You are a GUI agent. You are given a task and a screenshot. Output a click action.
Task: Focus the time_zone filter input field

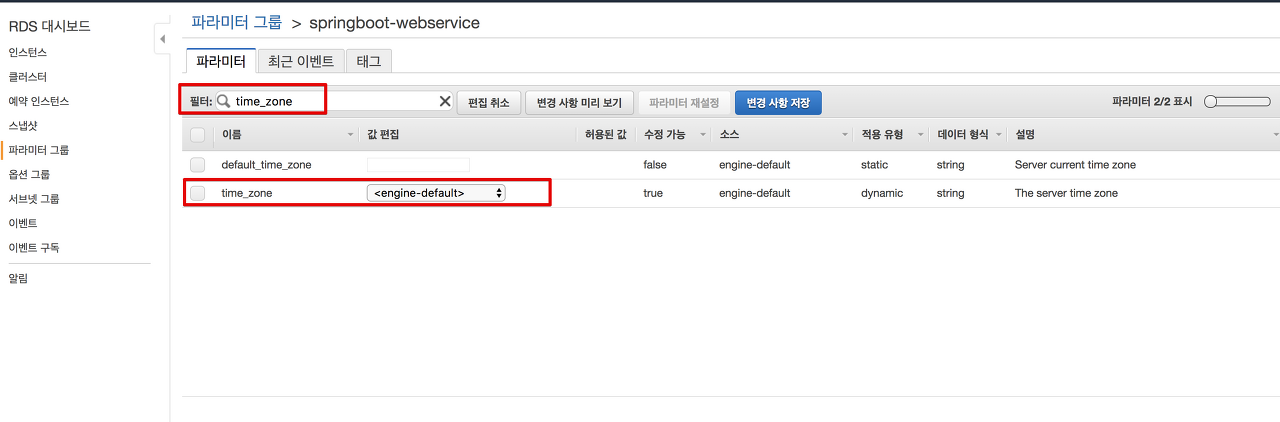pyautogui.click(x=335, y=101)
